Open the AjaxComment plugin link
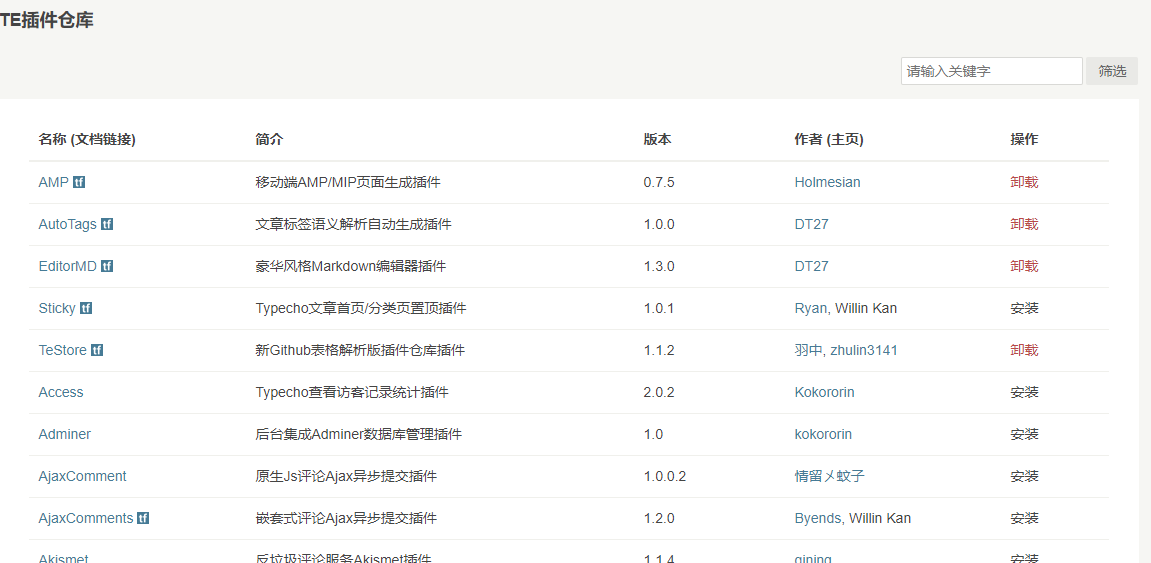 (82, 477)
